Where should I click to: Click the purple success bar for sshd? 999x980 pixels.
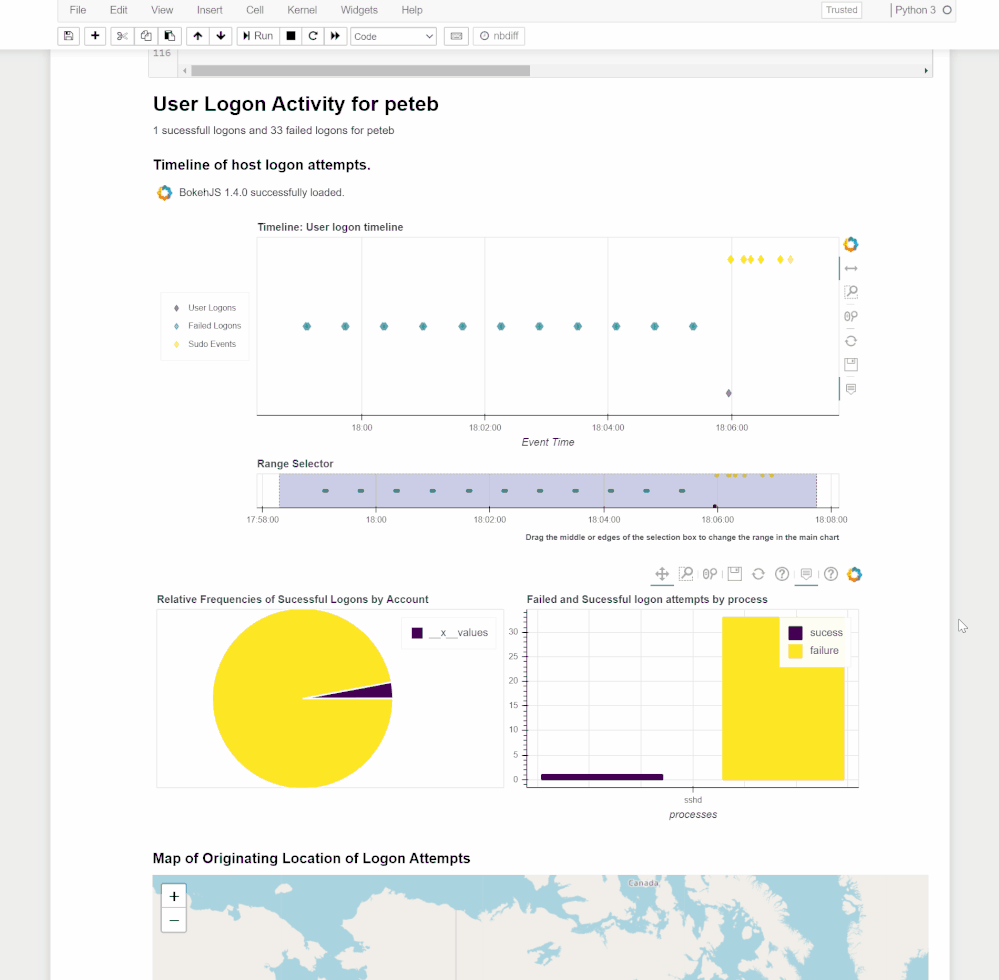pyautogui.click(x=602, y=777)
